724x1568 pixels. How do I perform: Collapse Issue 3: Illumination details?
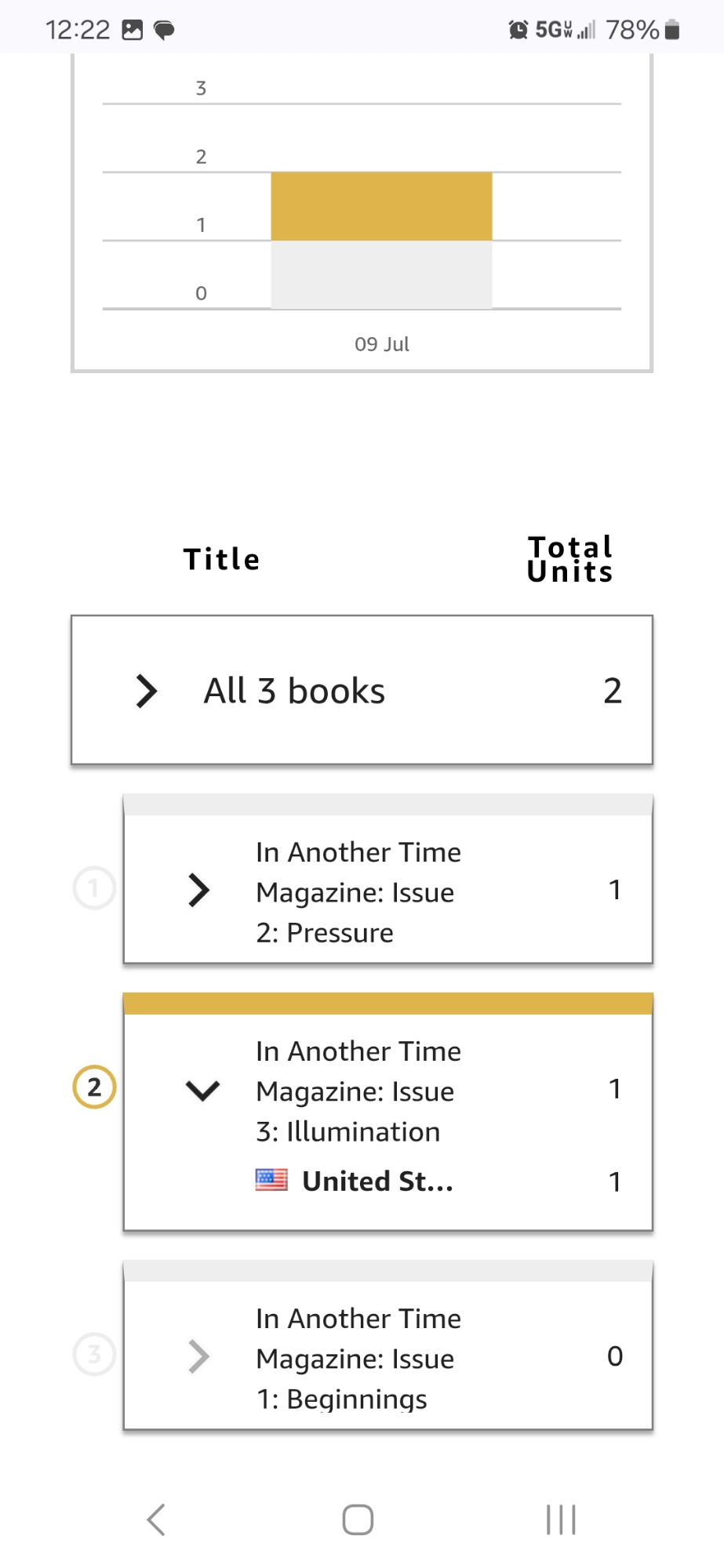tap(202, 1090)
